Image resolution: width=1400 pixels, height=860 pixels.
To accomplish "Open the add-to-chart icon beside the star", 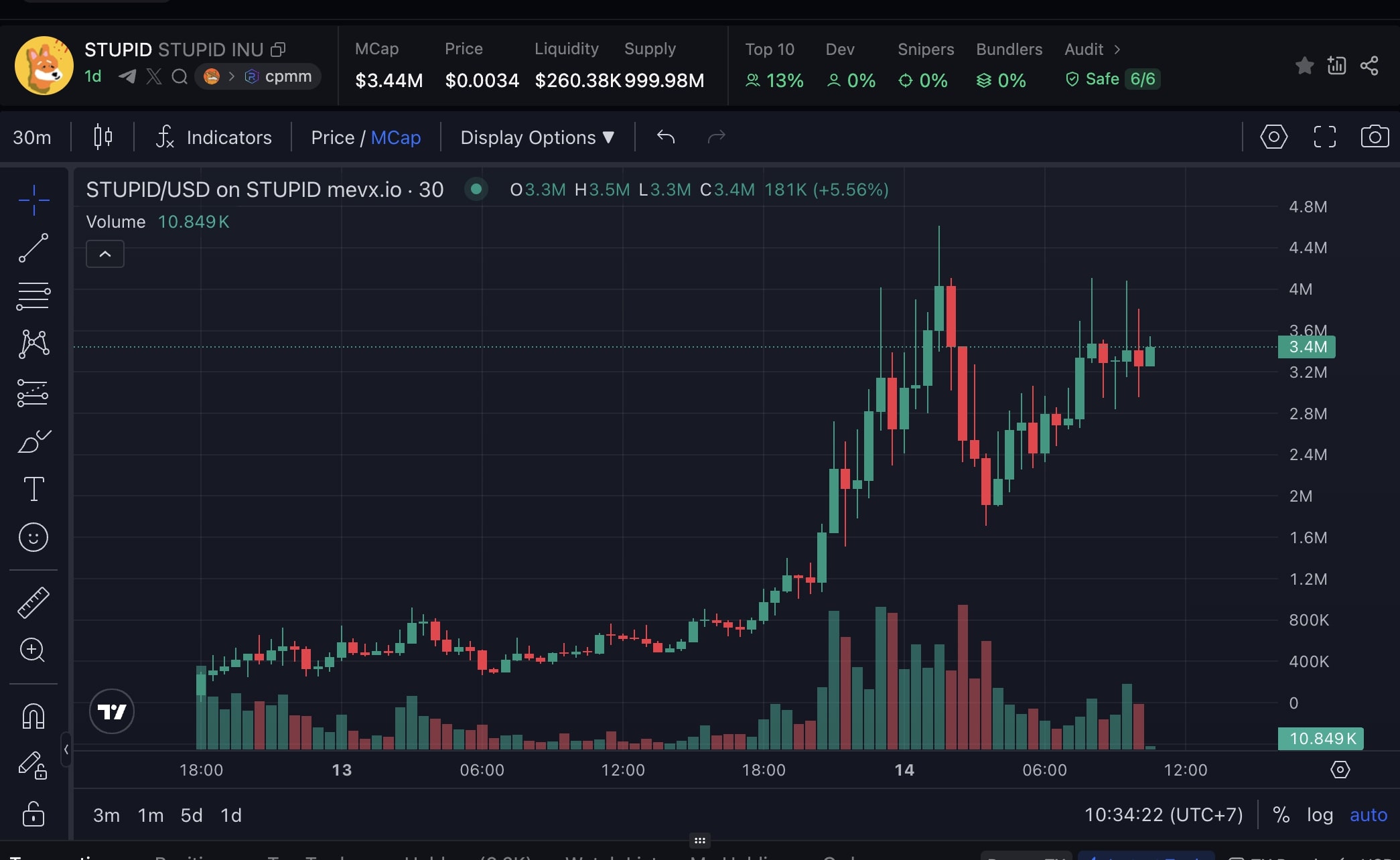I will pos(1336,66).
